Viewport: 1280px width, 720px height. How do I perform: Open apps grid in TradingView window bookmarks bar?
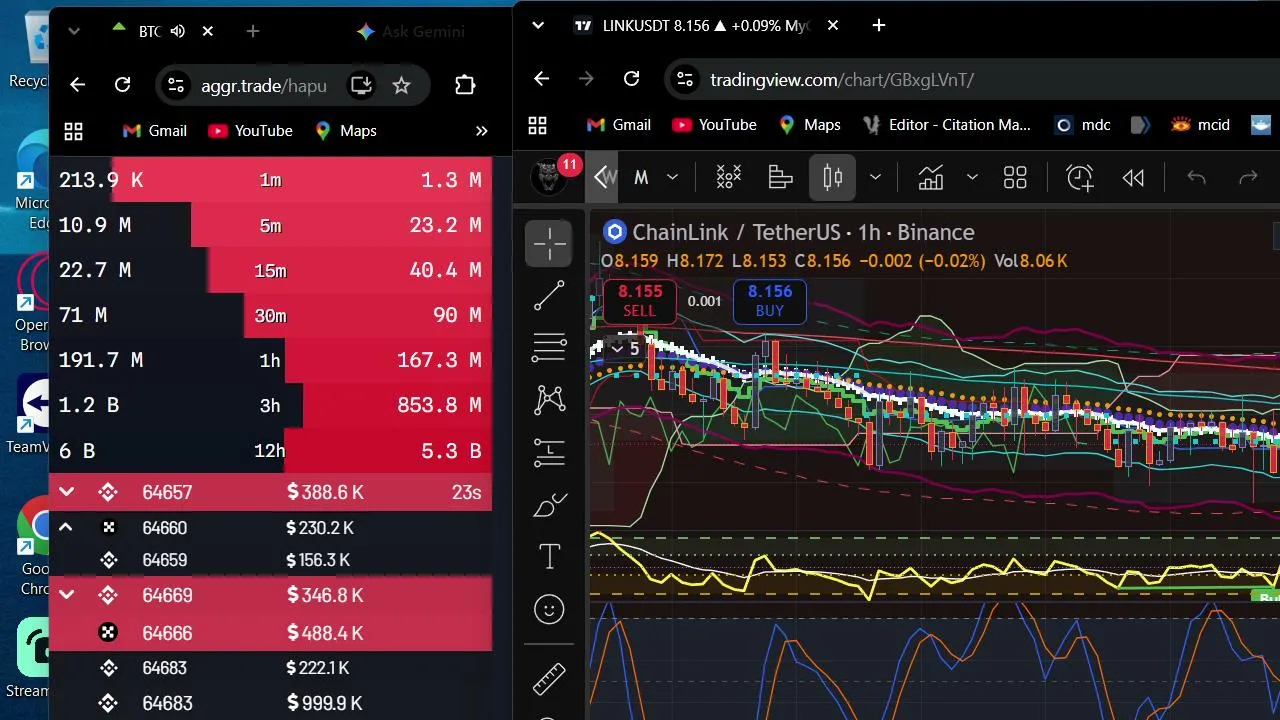point(538,125)
